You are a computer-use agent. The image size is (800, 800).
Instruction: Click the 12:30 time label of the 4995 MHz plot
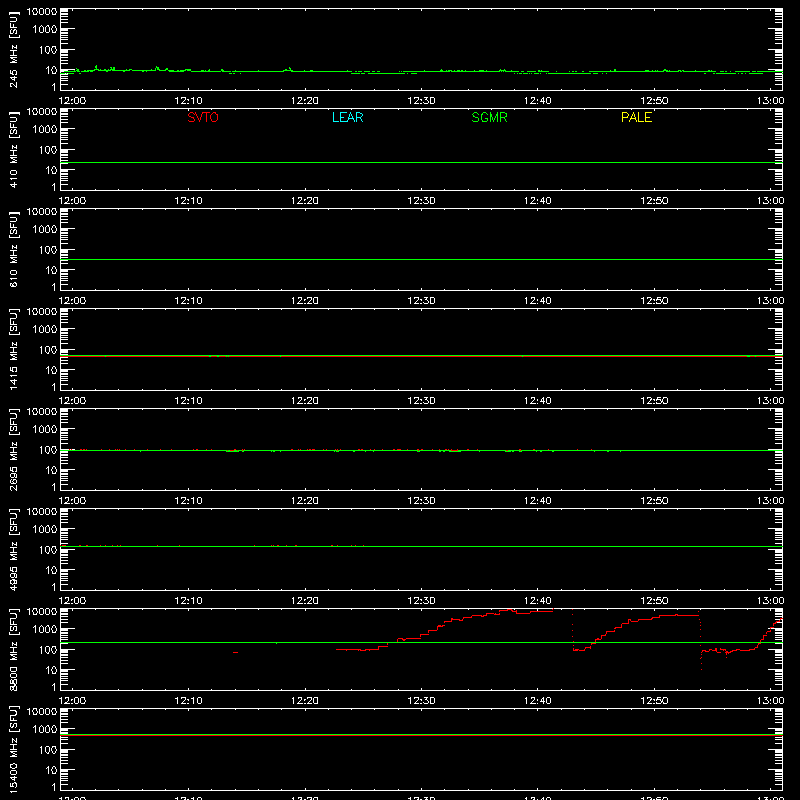[421, 601]
